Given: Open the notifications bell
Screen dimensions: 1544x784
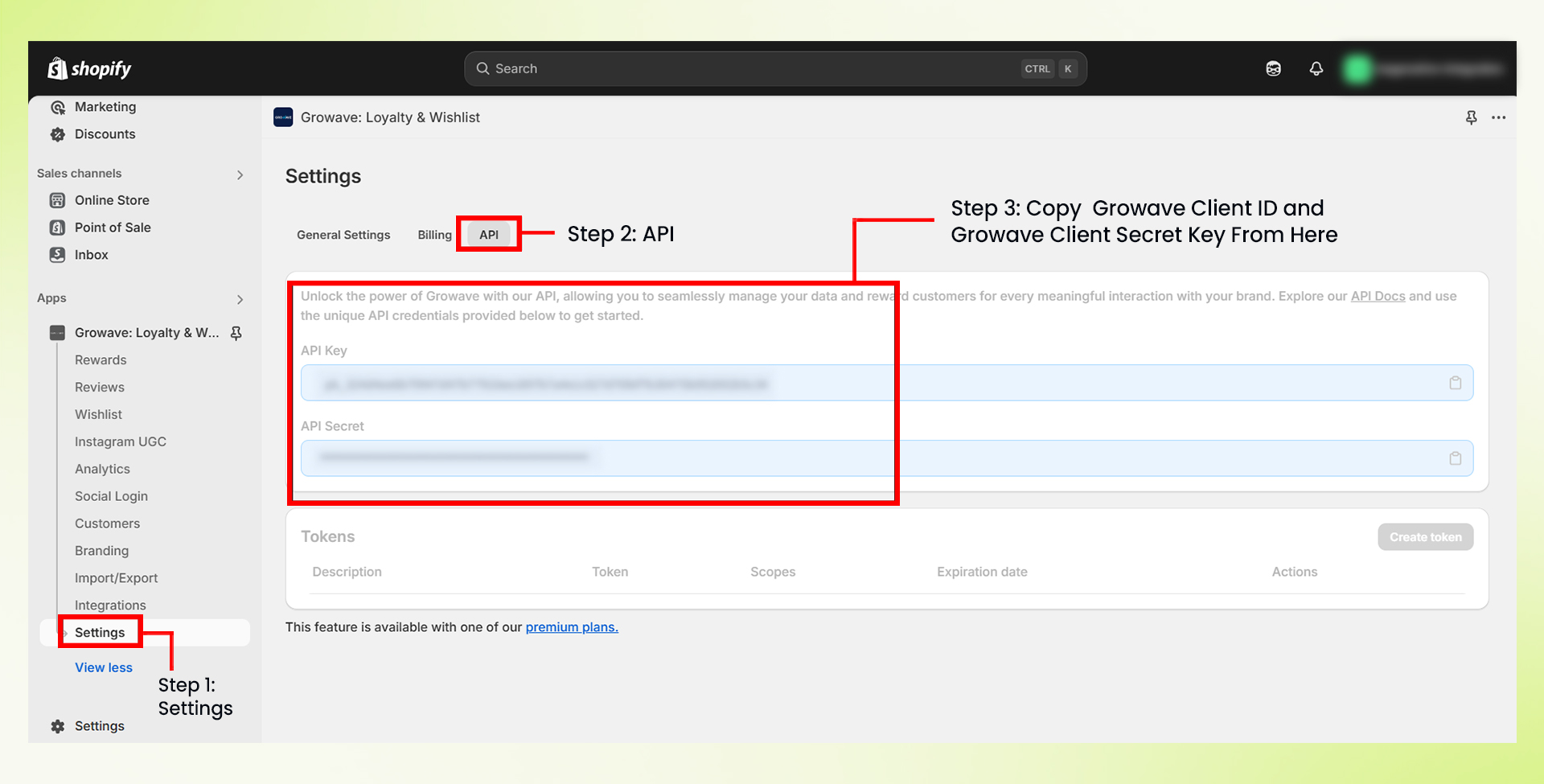Looking at the screenshot, I should click(1316, 68).
